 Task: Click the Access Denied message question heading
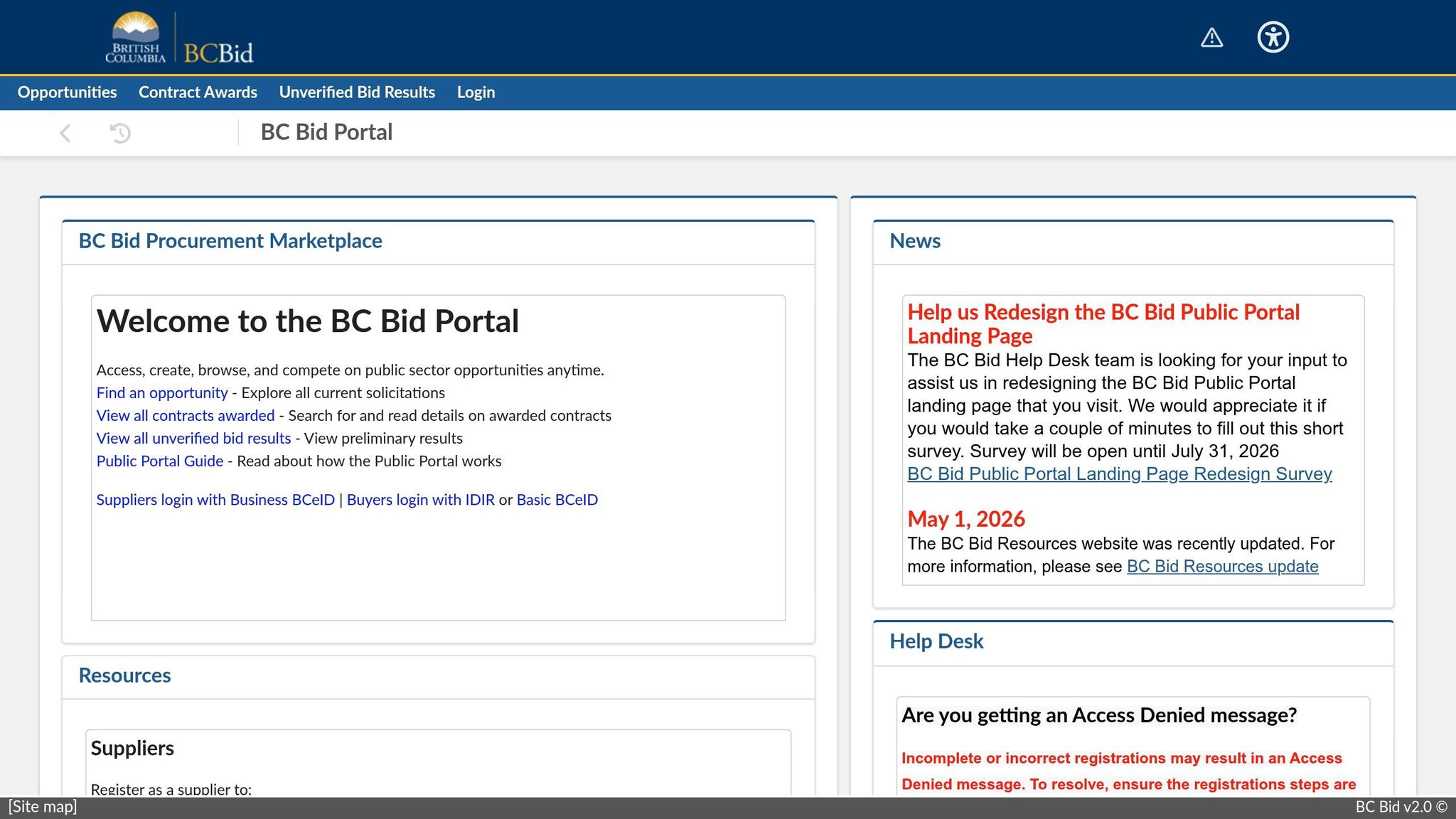tap(1099, 715)
